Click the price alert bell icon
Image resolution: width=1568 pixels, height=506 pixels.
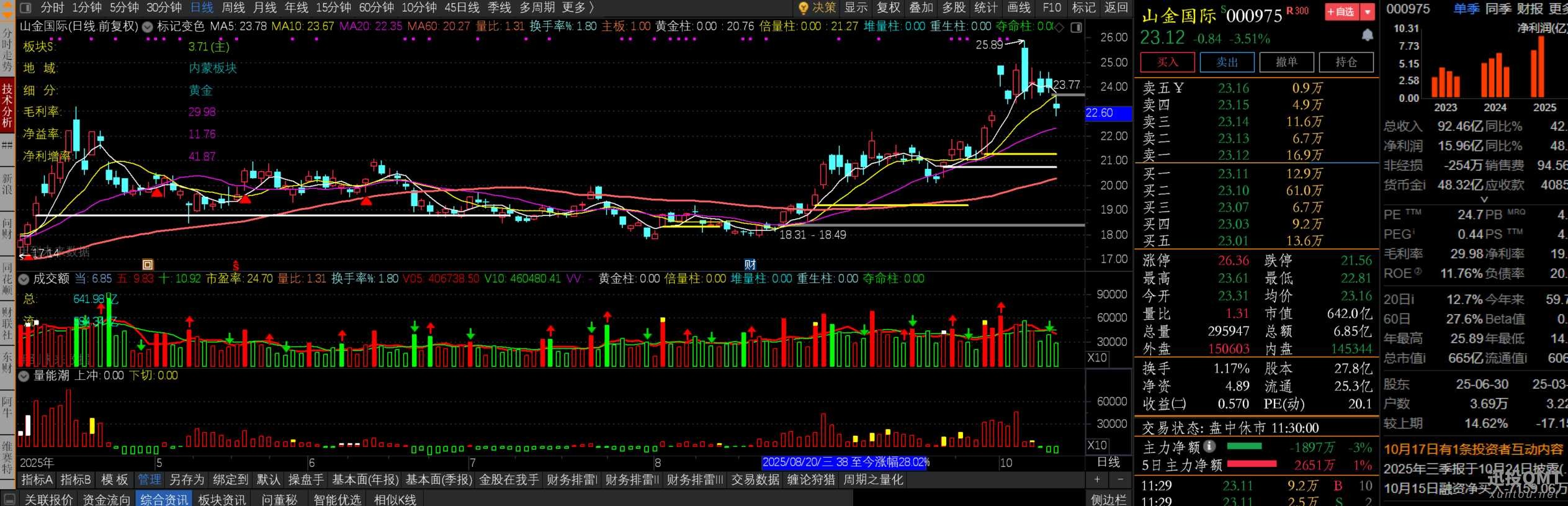[1367, 35]
